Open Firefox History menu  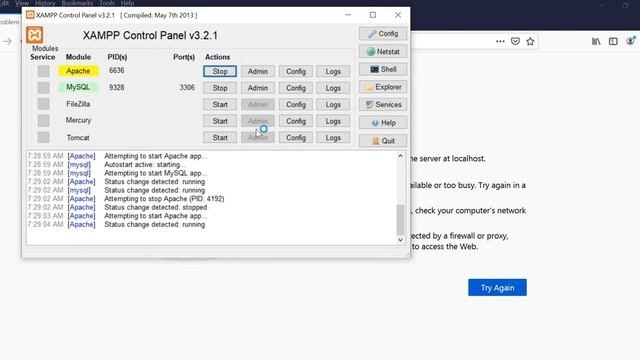[45, 3]
